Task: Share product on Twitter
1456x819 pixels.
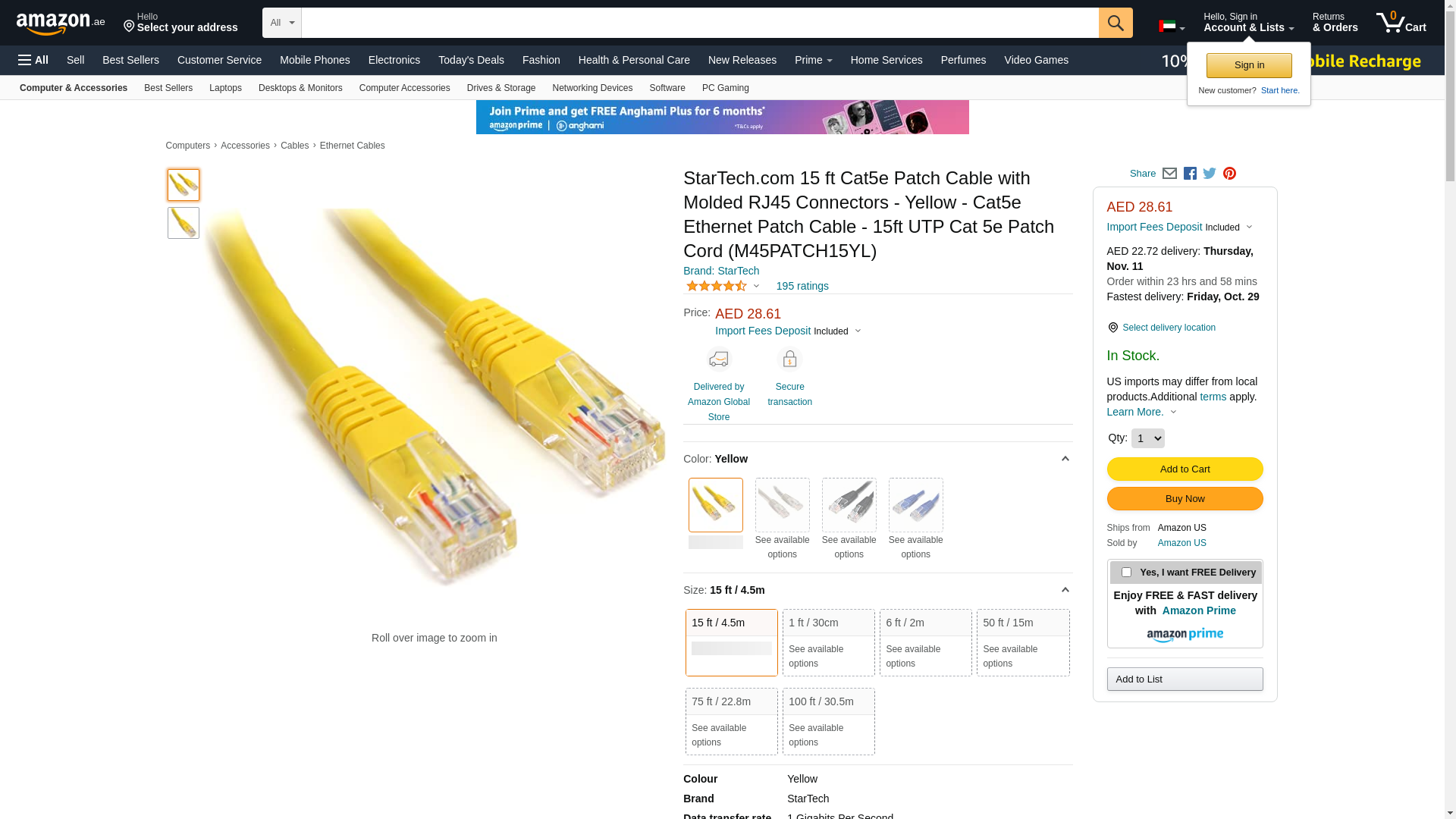Action: coord(1210,174)
